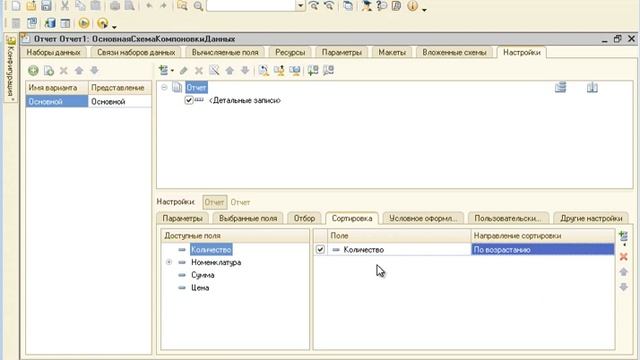Delete sort field with red X
The height and width of the screenshot is (360, 640).
tap(623, 257)
